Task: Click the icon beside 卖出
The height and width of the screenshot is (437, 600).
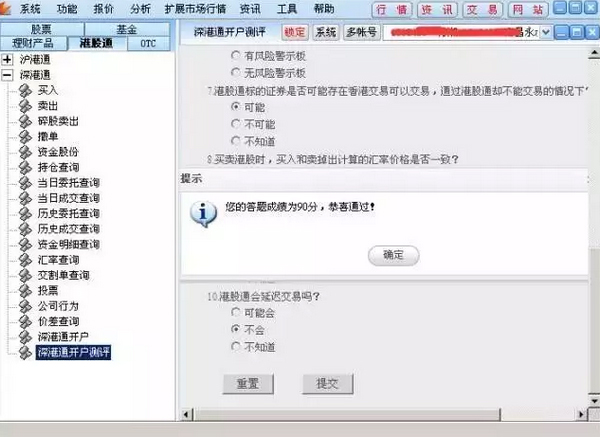Action: 25,106
